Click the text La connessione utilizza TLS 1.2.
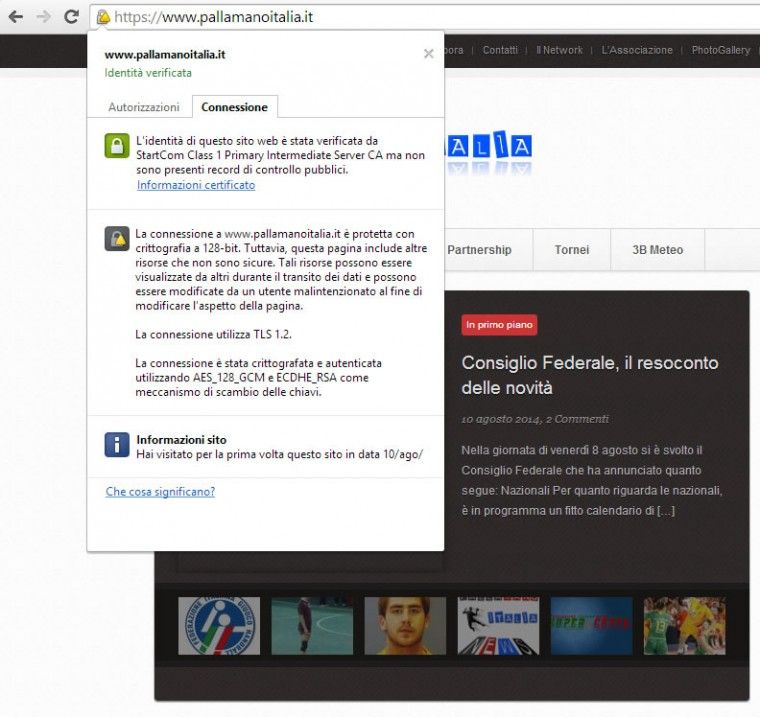 point(213,335)
